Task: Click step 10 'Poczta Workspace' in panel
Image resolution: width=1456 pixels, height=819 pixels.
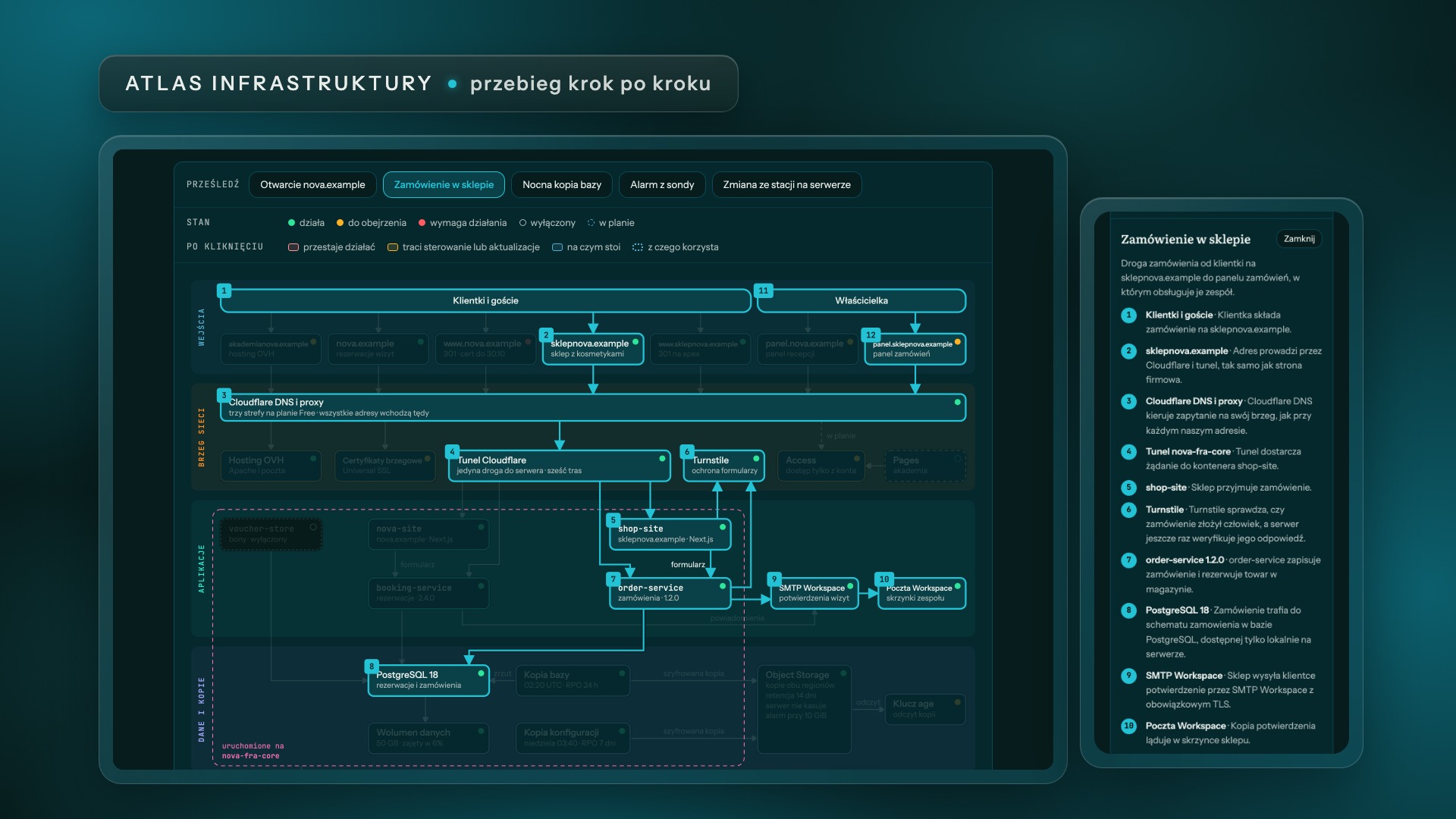Action: click(1221, 733)
